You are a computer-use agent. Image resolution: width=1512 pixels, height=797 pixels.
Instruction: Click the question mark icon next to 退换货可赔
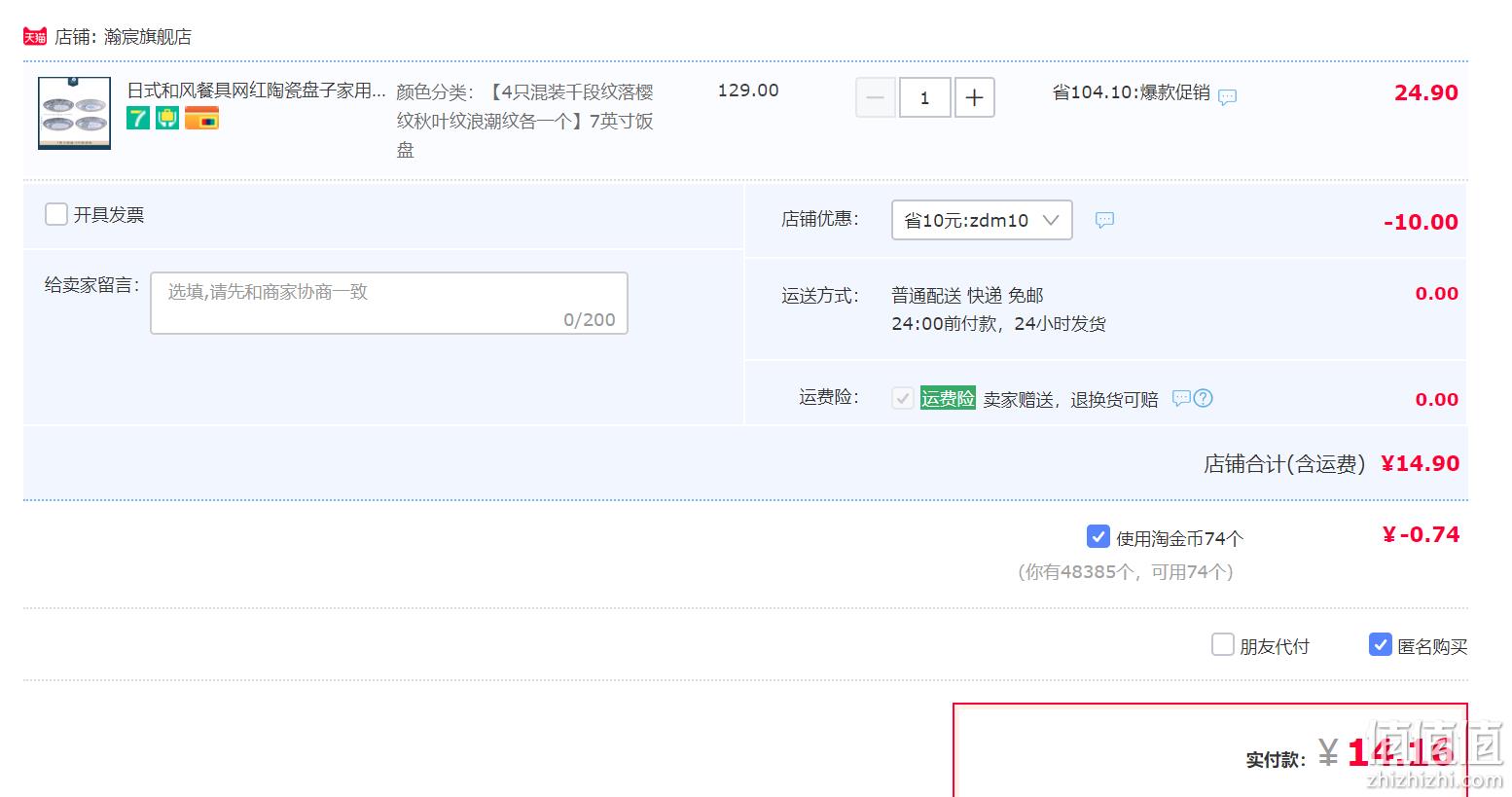(1203, 398)
